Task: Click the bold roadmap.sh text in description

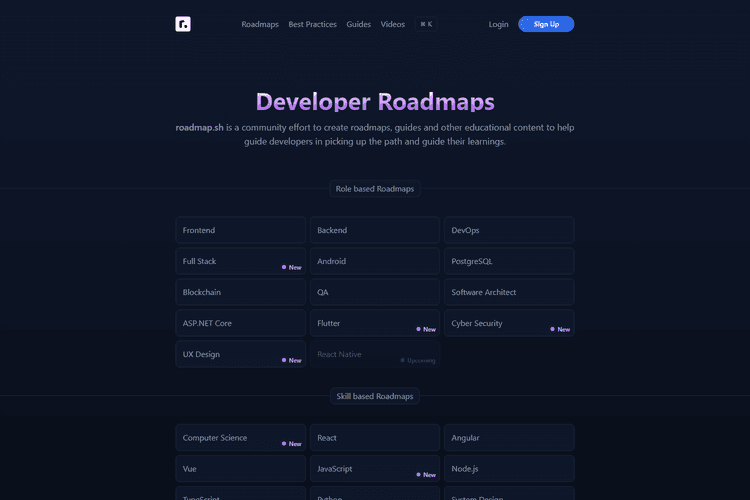Action: coord(199,128)
